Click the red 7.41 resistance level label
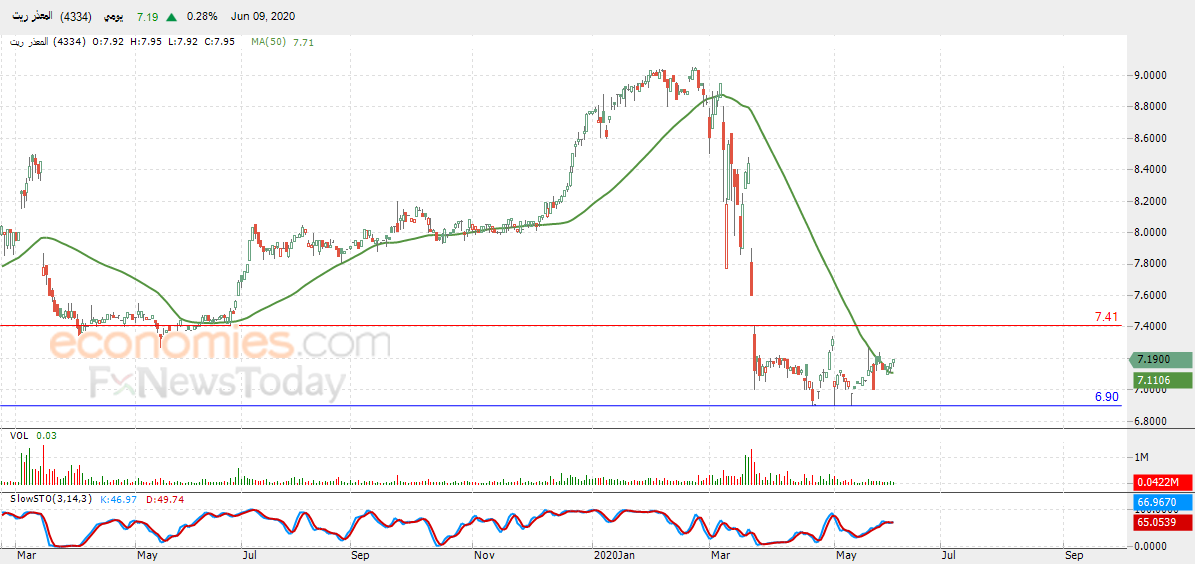This screenshot has height=564, width=1195. point(1107,317)
